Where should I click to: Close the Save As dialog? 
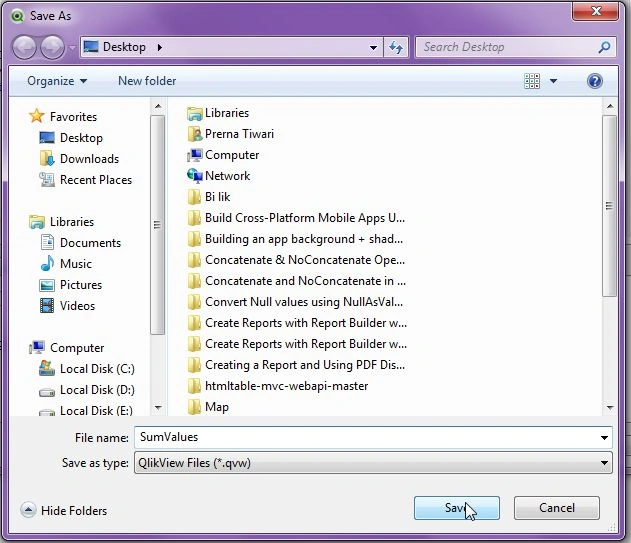click(596, 11)
